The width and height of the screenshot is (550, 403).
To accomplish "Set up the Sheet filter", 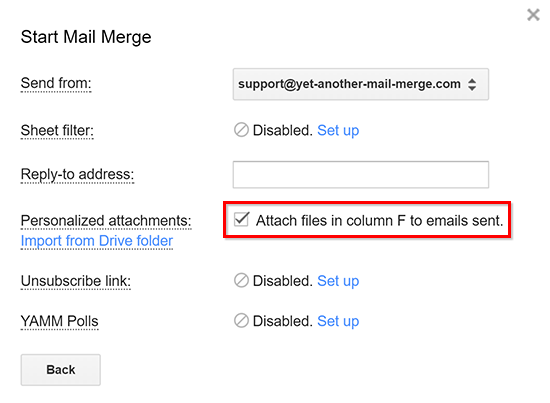I will (338, 130).
